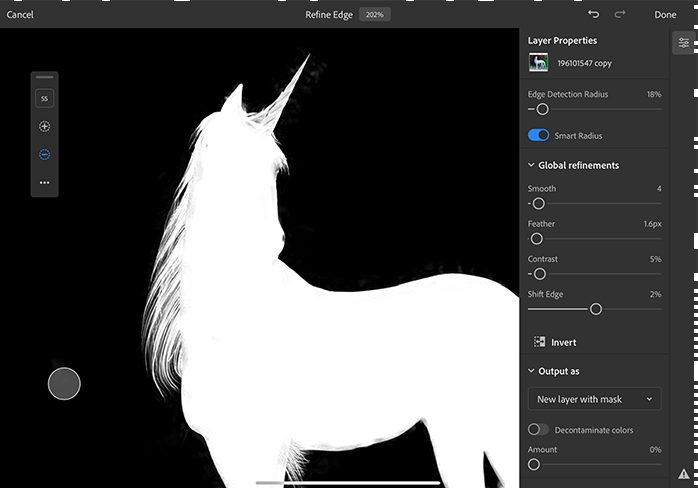Click the redo arrow icon
The height and width of the screenshot is (488, 698).
(x=620, y=14)
